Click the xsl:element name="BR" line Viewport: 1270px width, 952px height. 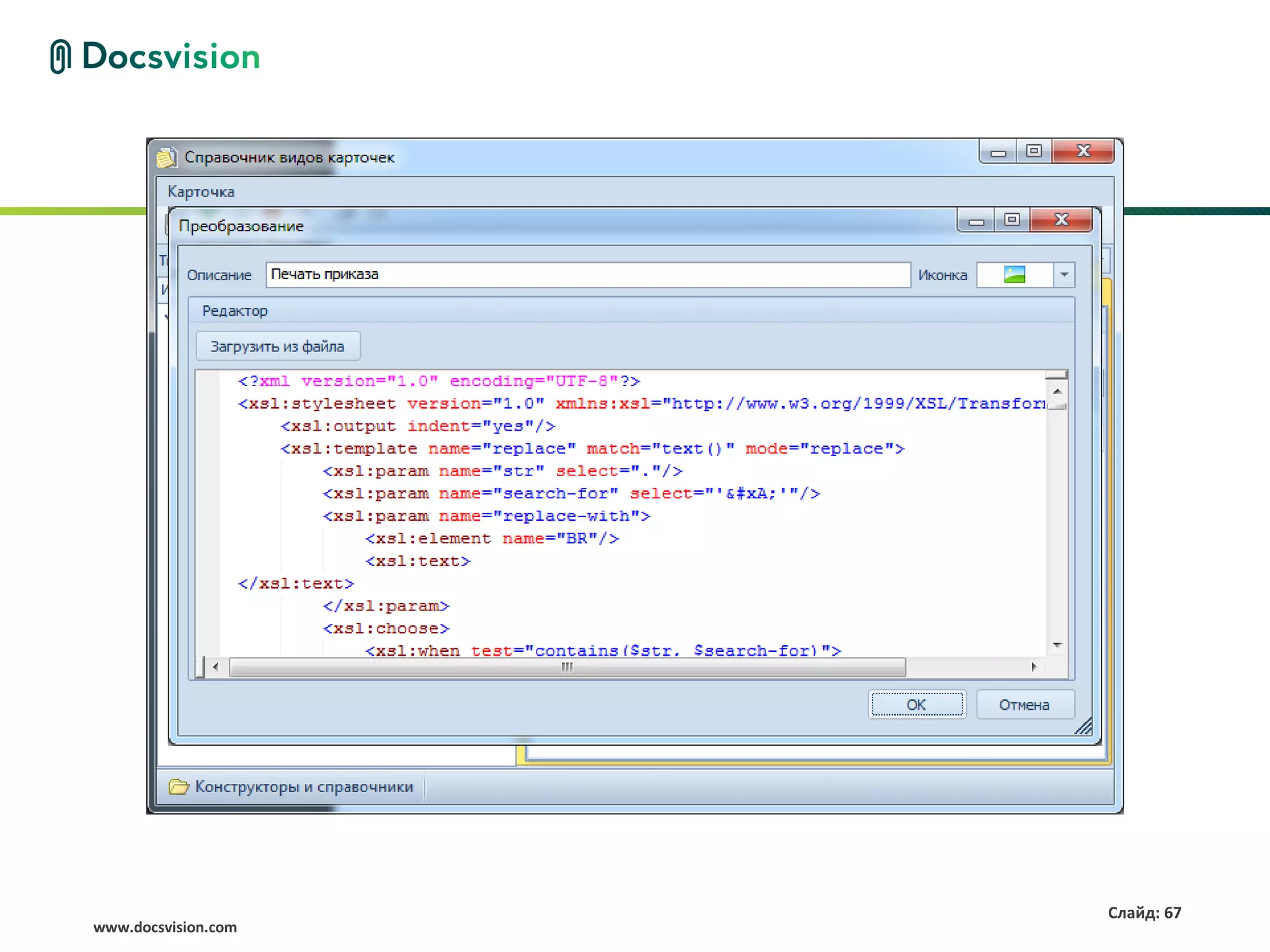click(492, 539)
